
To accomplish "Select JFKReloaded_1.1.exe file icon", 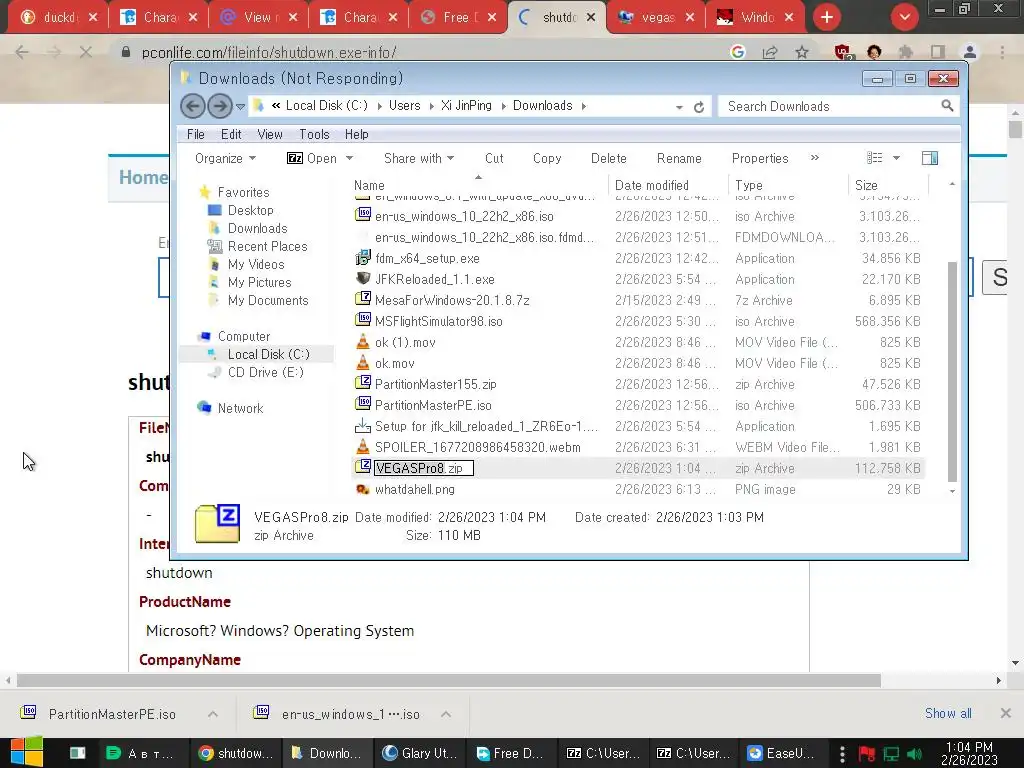I will click(363, 279).
